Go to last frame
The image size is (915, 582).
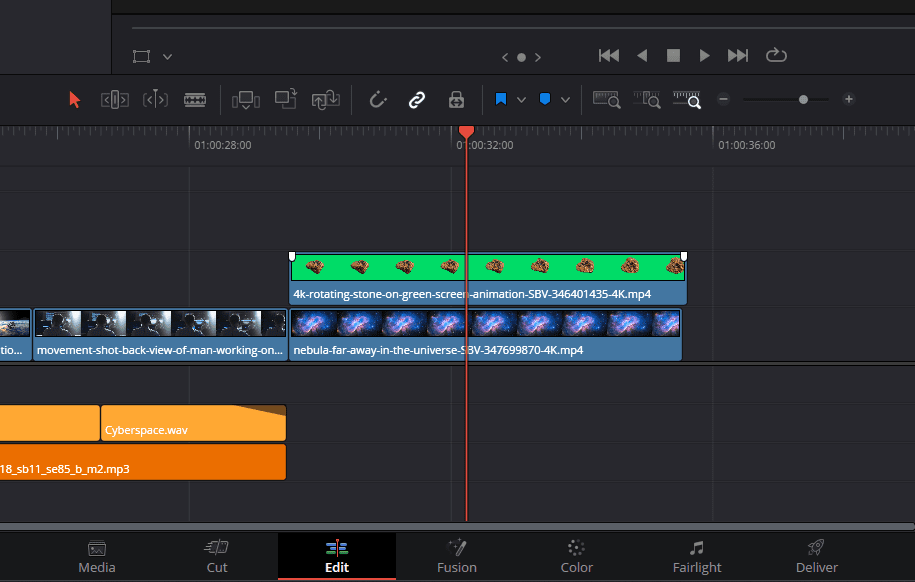click(x=738, y=55)
